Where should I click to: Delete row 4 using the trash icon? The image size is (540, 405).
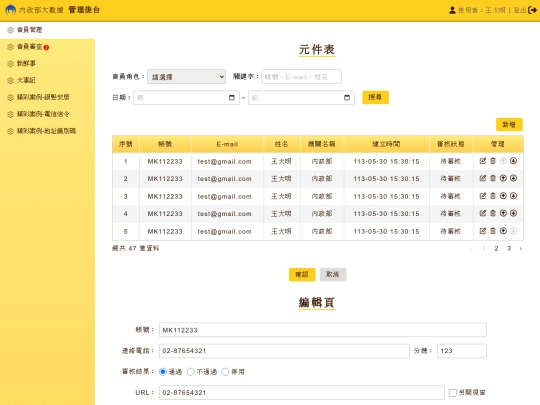coord(493,213)
